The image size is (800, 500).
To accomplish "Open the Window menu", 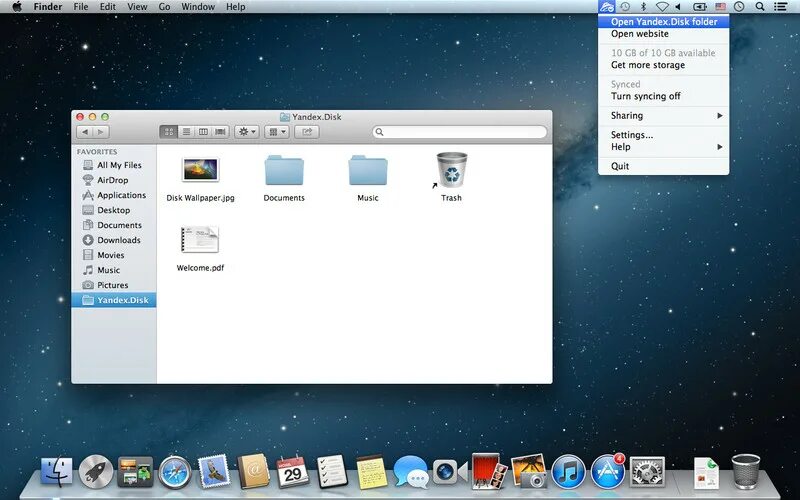I will tap(198, 7).
